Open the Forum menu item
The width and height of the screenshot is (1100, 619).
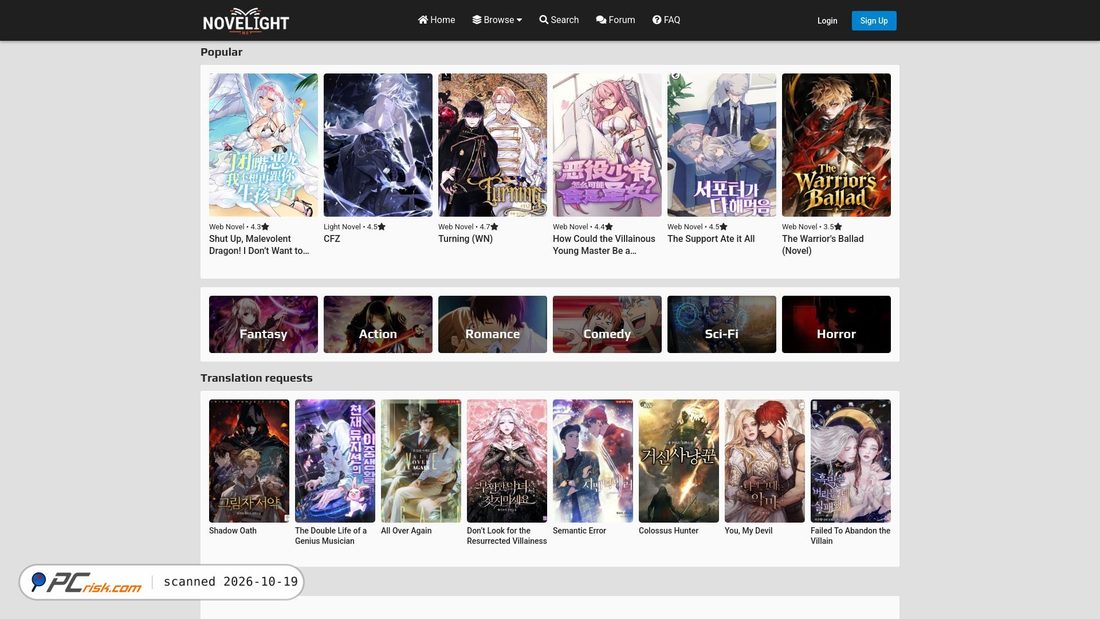[615, 20]
